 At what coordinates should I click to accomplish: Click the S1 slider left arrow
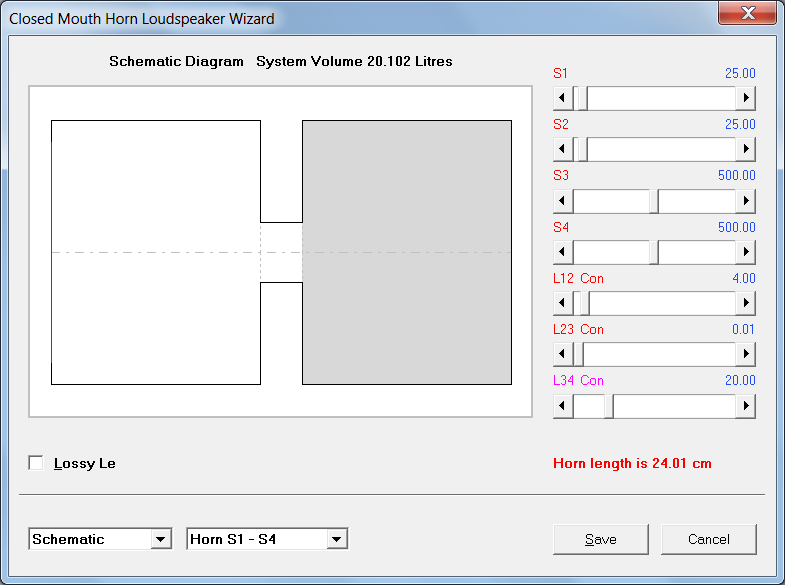click(563, 98)
